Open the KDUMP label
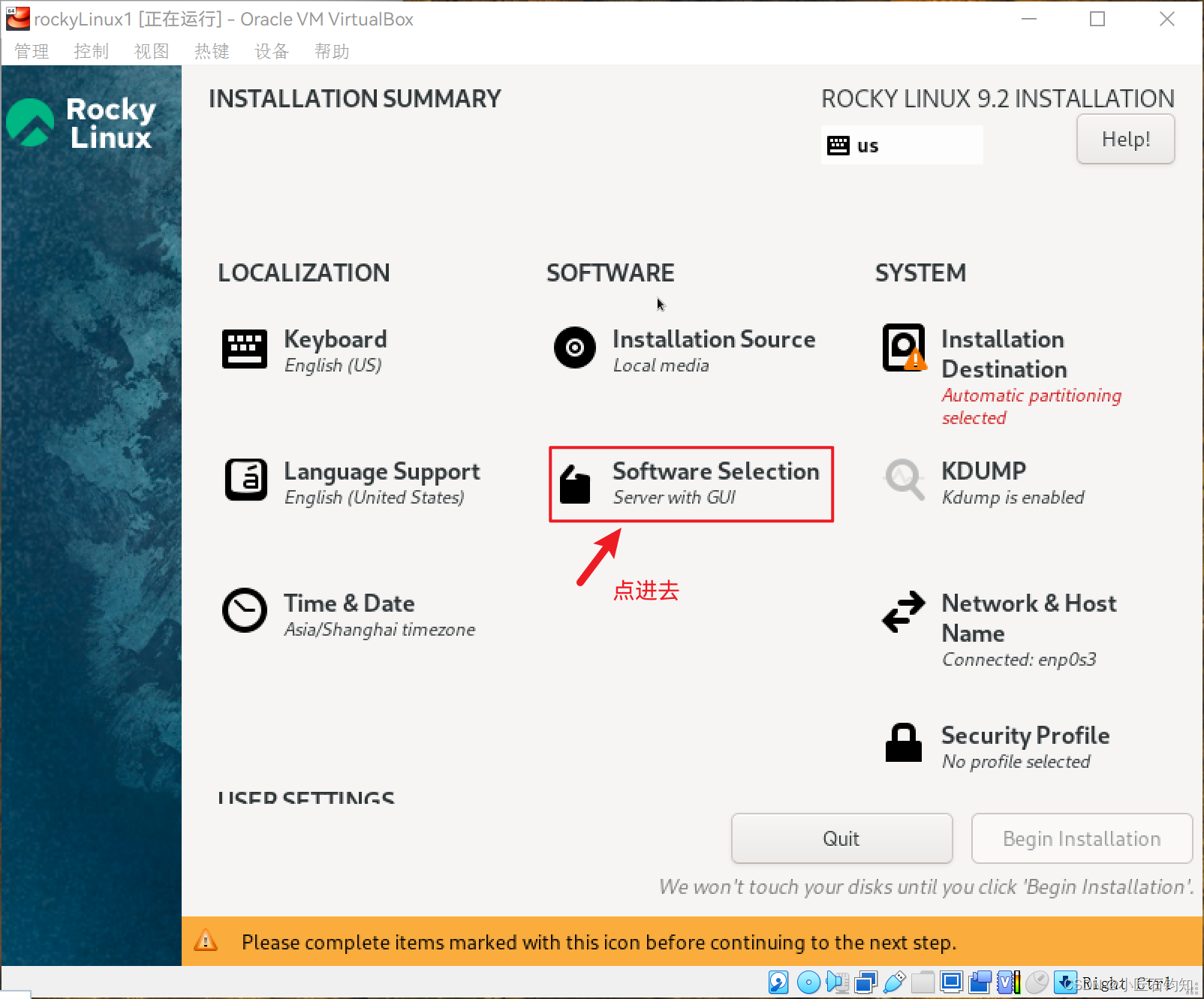This screenshot has height=999, width=1204. [x=983, y=471]
